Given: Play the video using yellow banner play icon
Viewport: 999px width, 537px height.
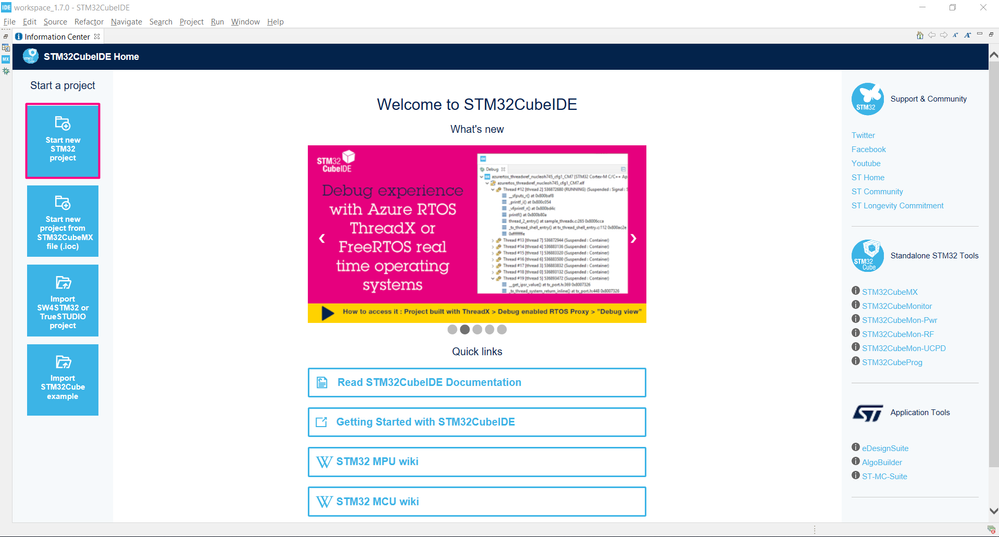Looking at the screenshot, I should [x=327, y=313].
